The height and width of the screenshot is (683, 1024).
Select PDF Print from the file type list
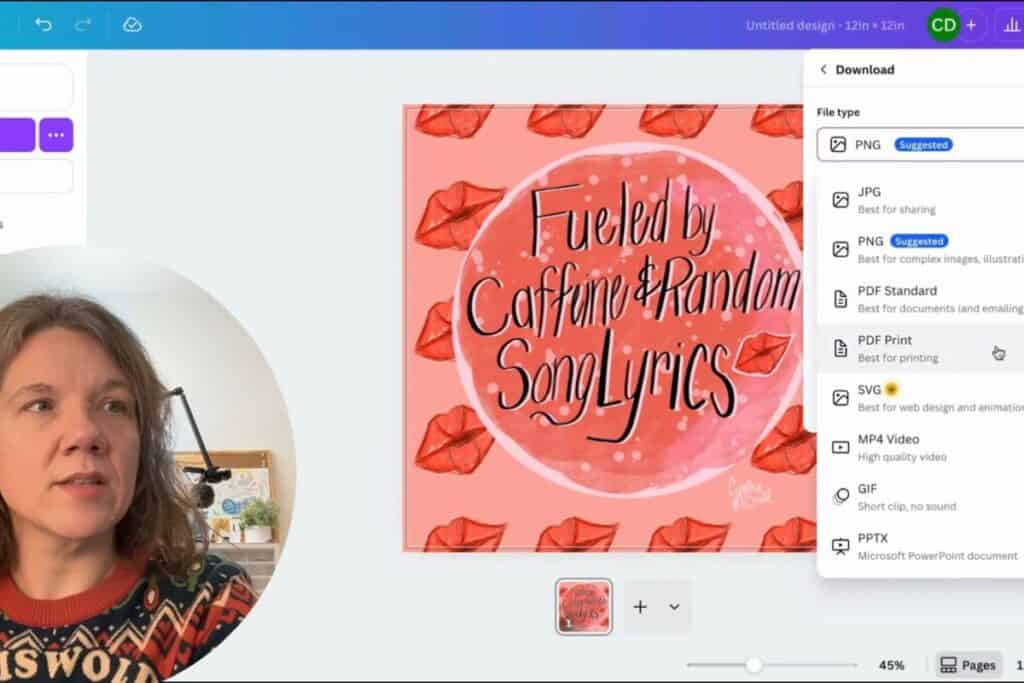[x=900, y=348]
